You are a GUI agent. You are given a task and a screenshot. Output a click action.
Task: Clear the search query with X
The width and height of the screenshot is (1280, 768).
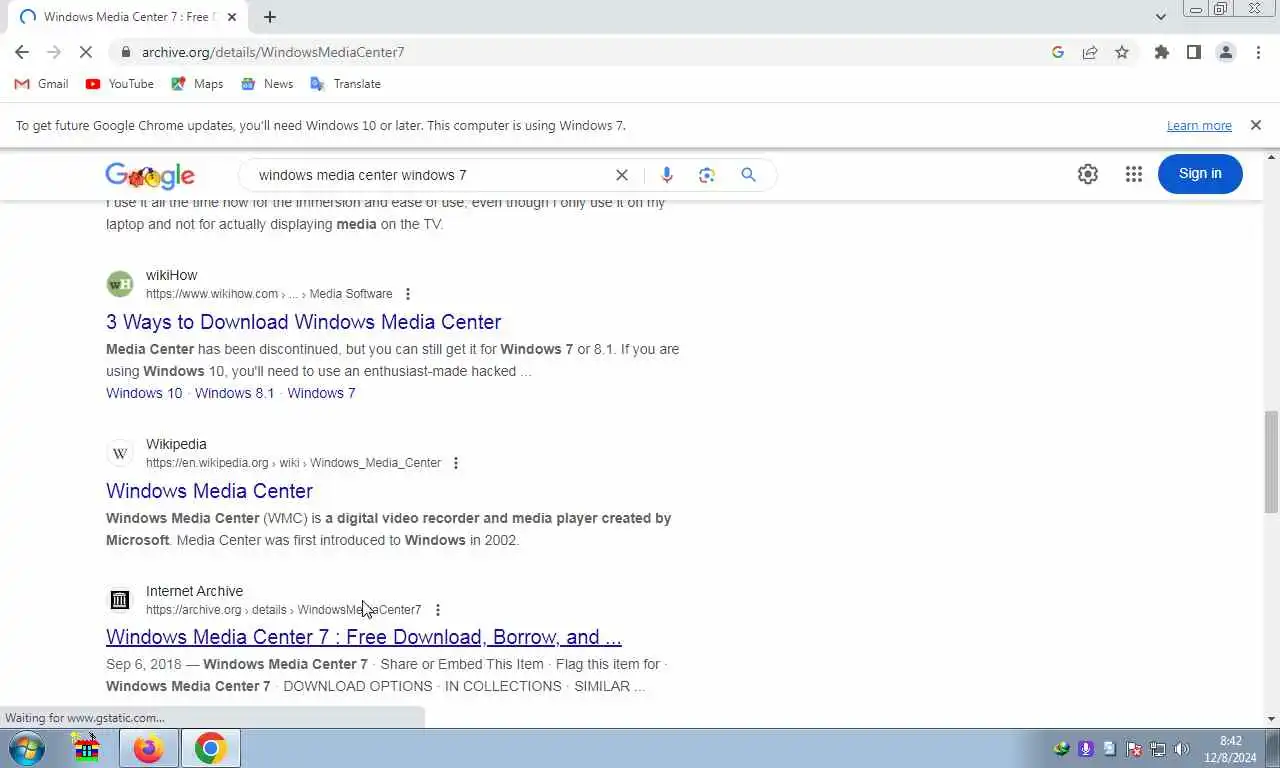(622, 175)
